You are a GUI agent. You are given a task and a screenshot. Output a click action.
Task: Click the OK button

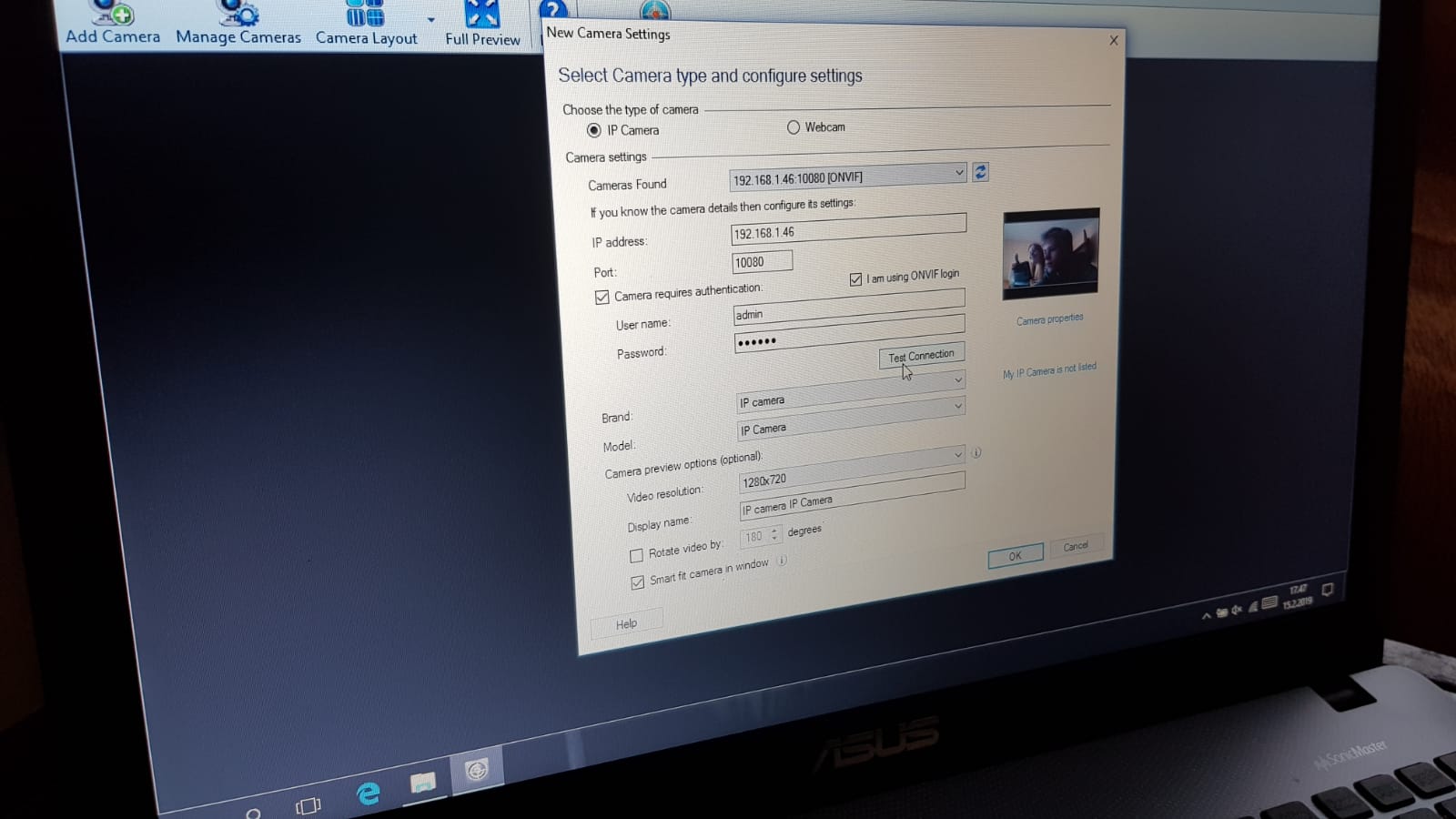[x=1015, y=556]
